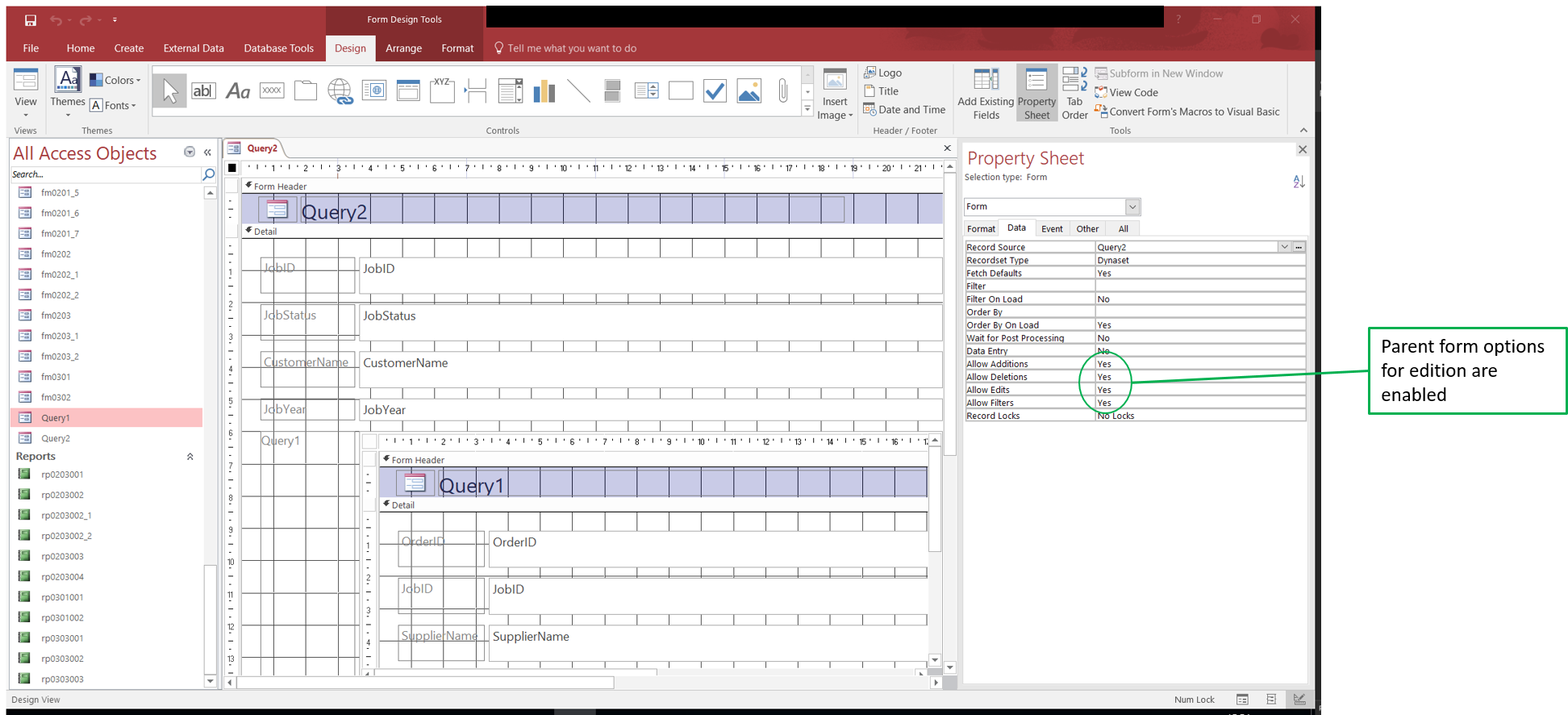
Task: Expand Record Source dropdown arrow
Action: (1284, 247)
